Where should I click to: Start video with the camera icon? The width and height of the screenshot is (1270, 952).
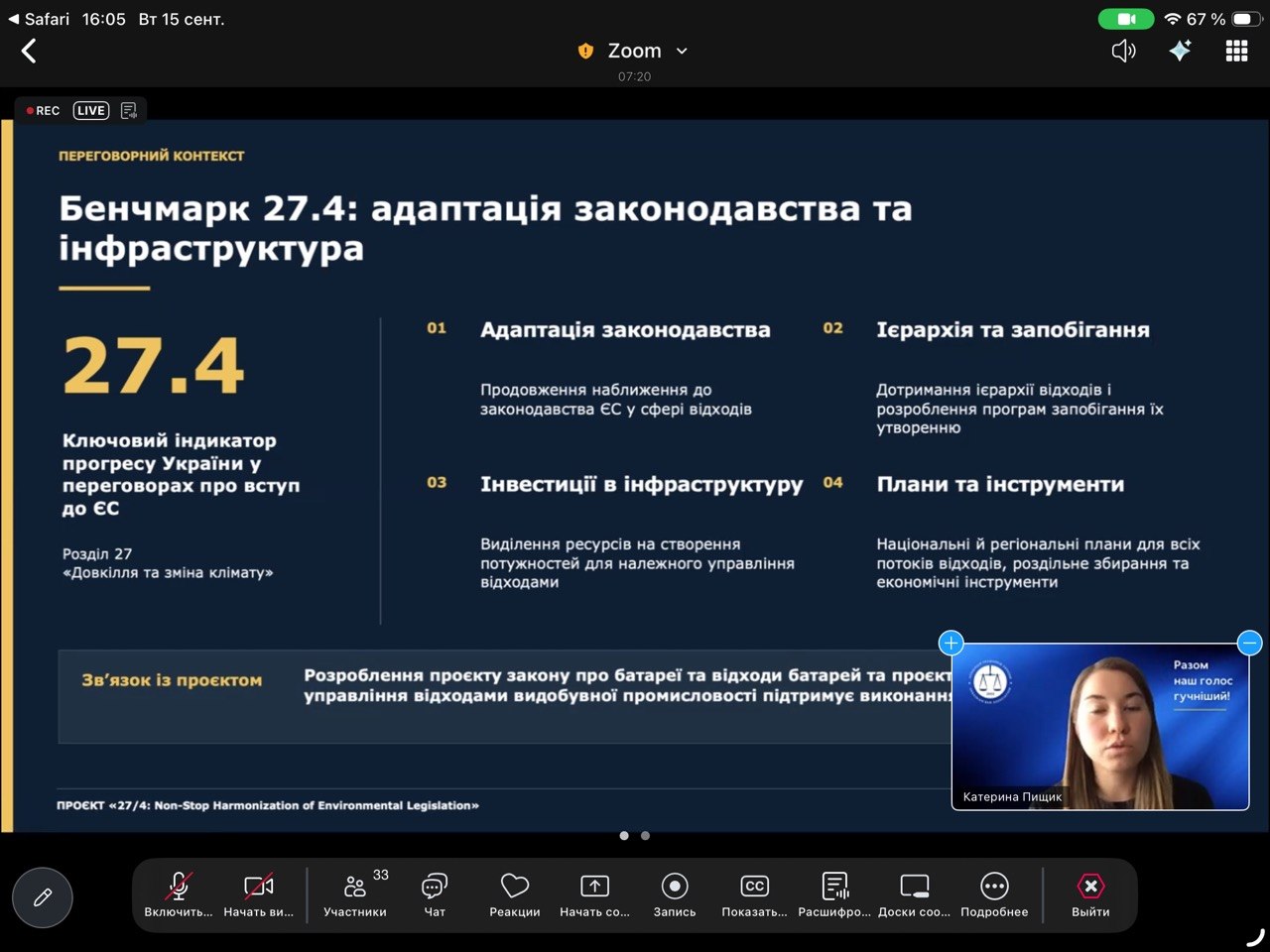258,894
